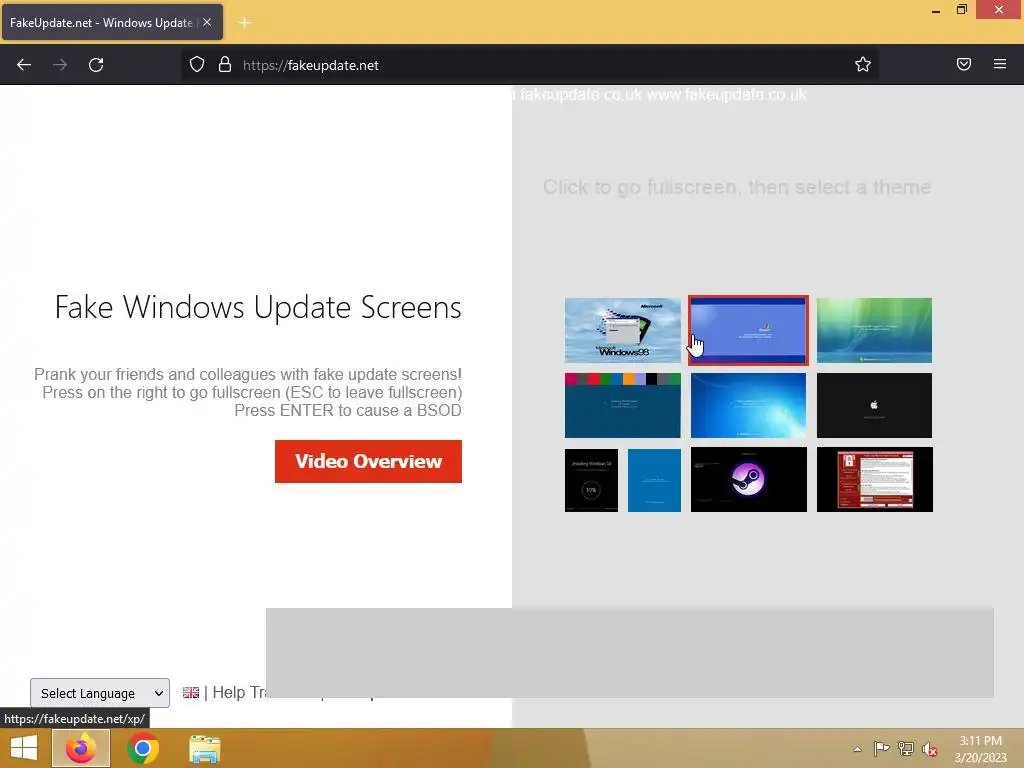The width and height of the screenshot is (1024, 768).
Task: Choose the plain blue Windows 10 thumbnail
Action: coord(654,480)
